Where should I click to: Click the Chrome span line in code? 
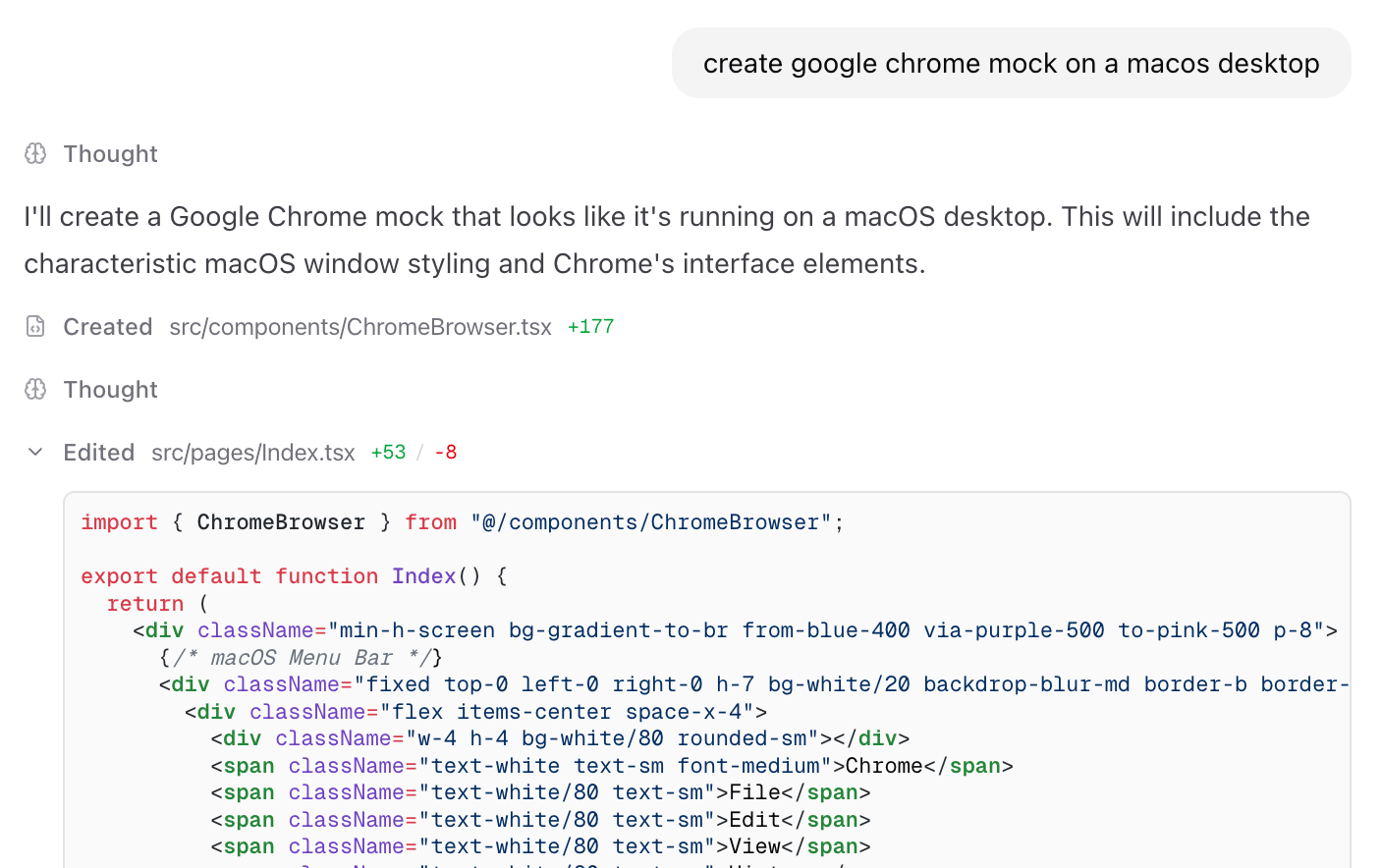tap(611, 766)
